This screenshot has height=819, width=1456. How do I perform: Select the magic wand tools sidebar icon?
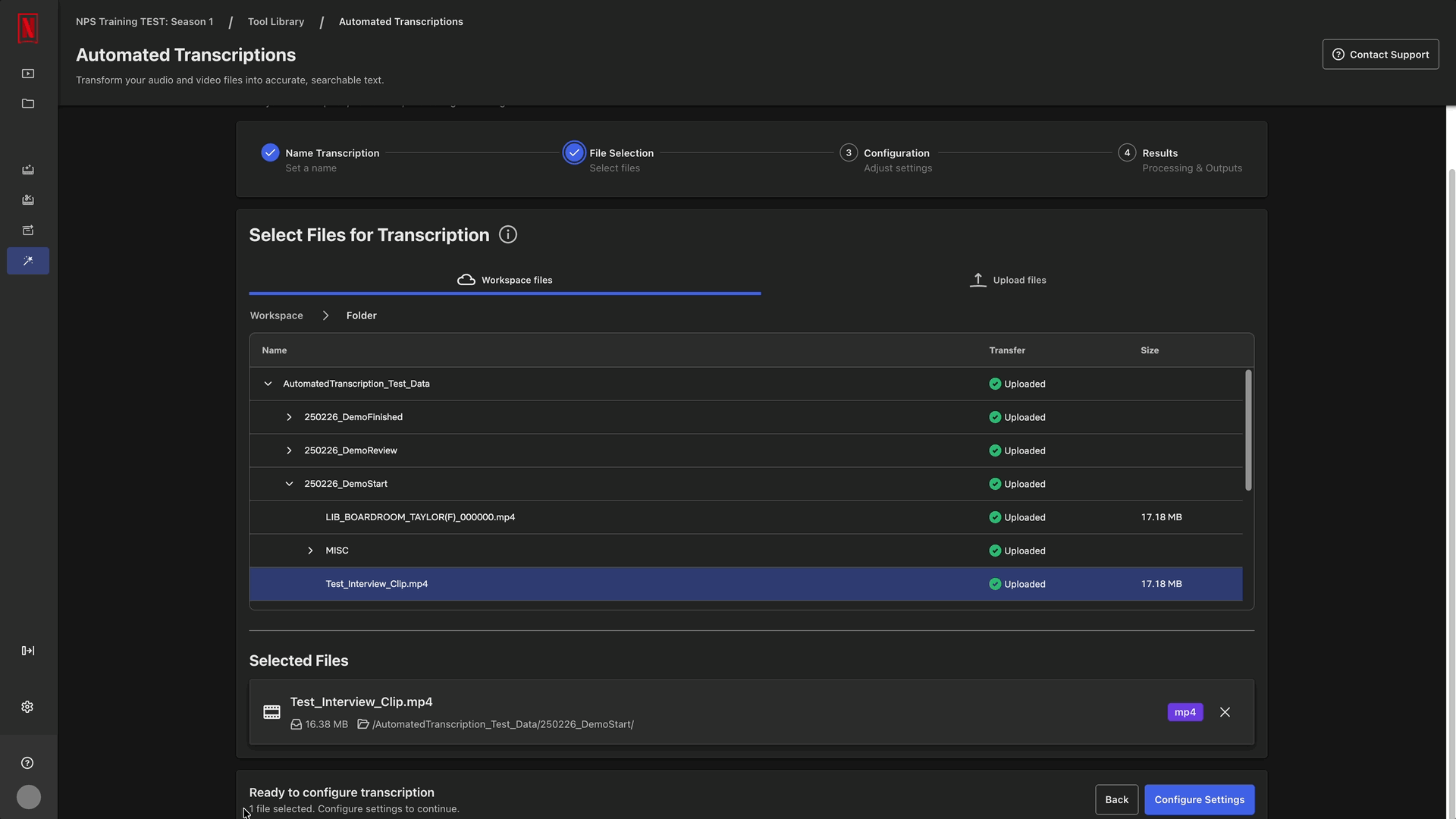(28, 261)
